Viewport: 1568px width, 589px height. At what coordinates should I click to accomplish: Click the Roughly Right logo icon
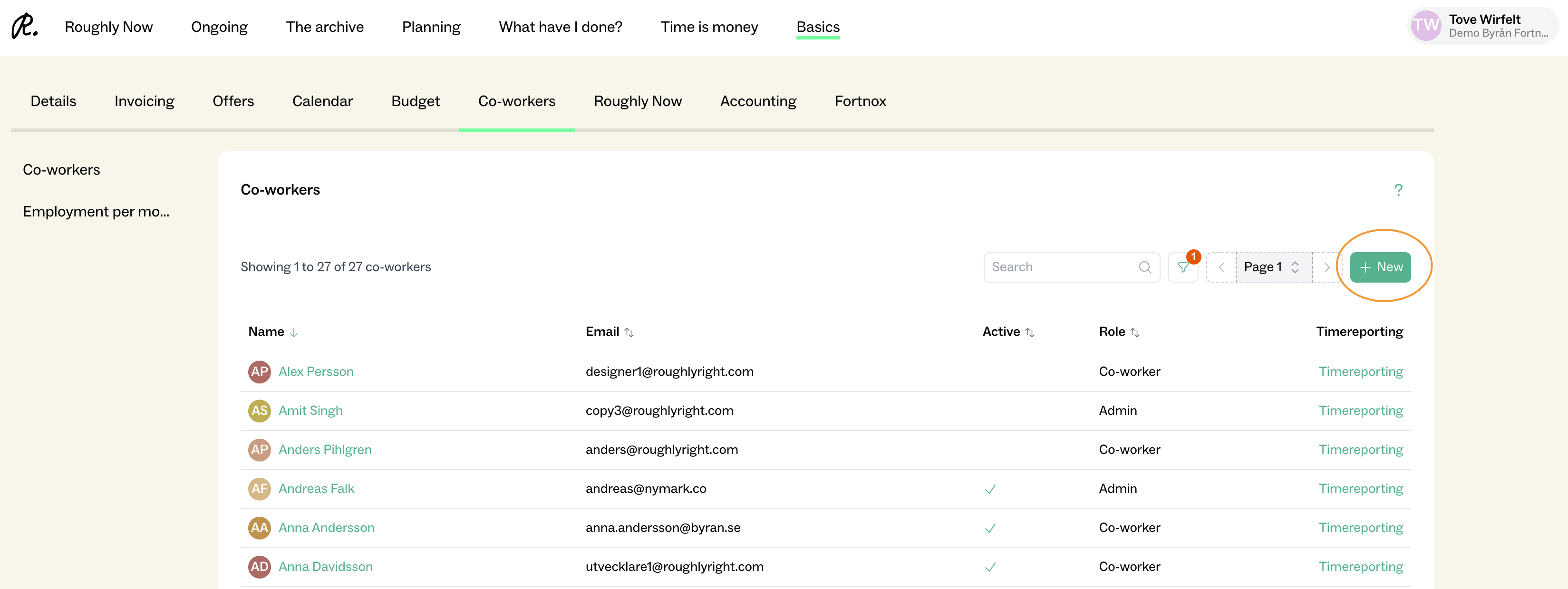click(24, 26)
